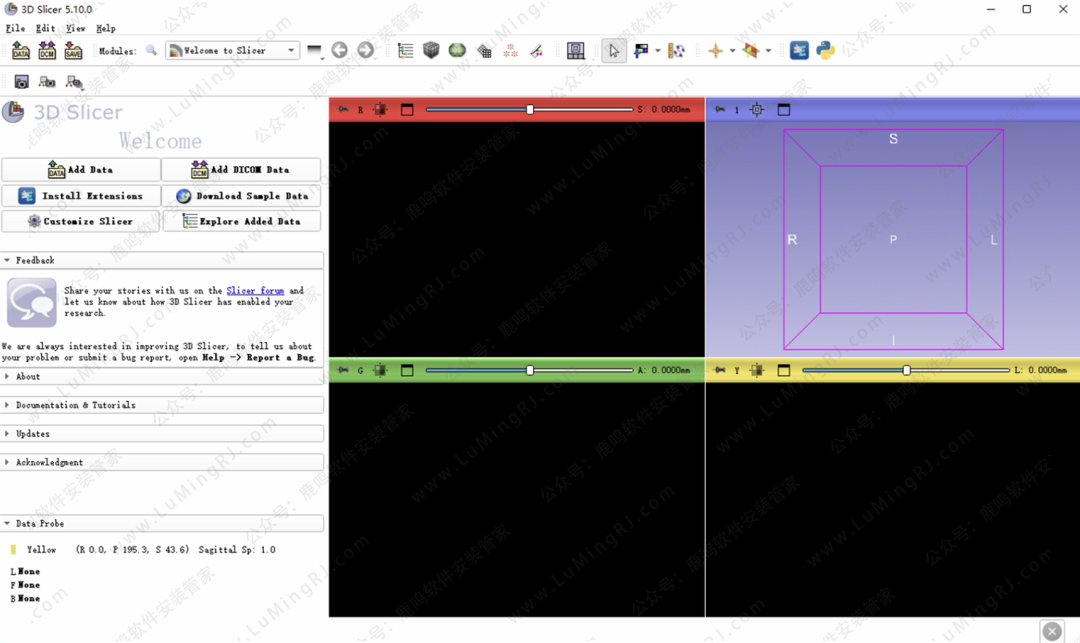The width and height of the screenshot is (1080, 643).
Task: Toggle the crosshair toolbar button
Action: pyautogui.click(x=715, y=51)
